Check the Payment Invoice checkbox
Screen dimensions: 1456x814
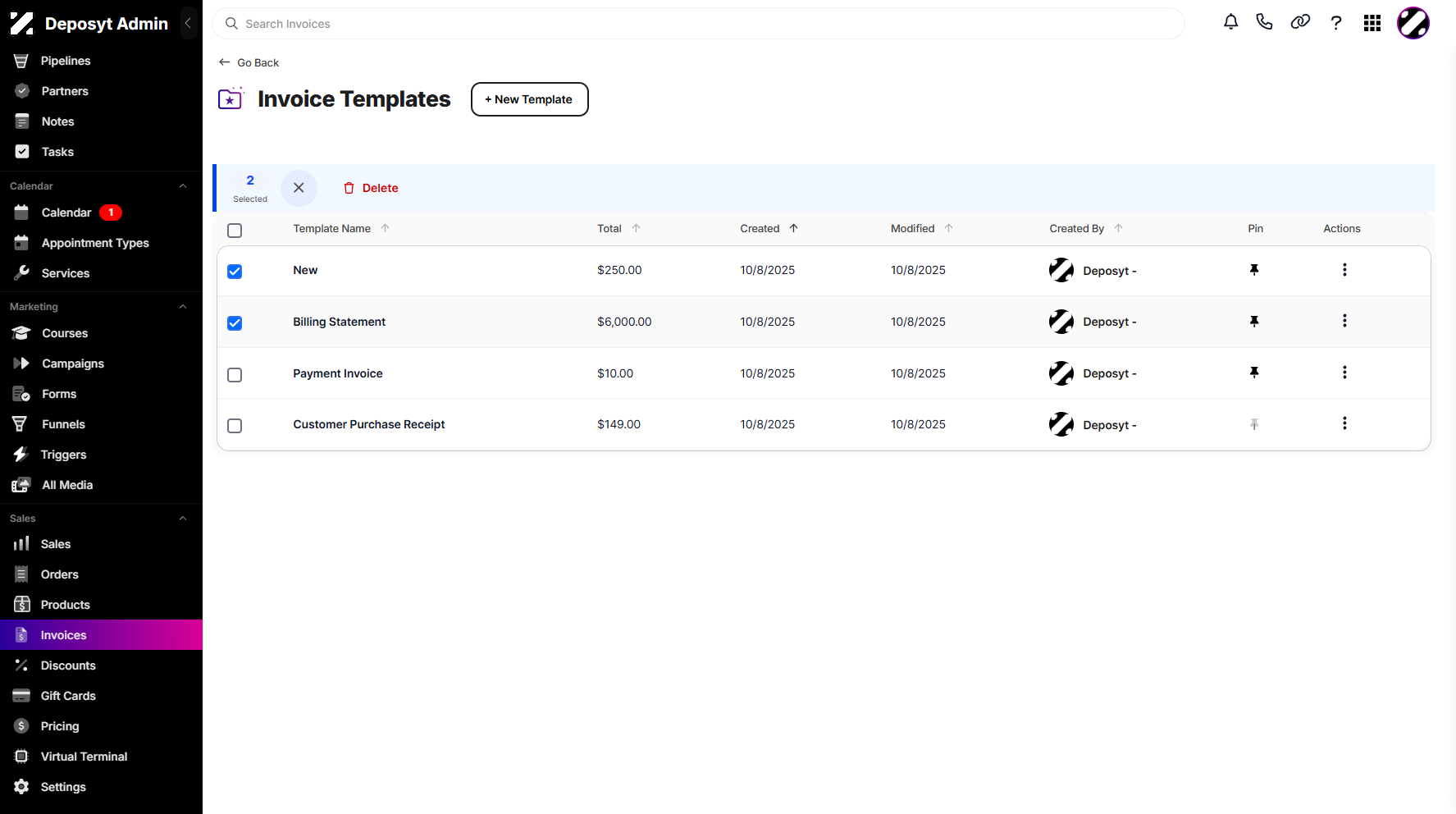click(x=235, y=375)
